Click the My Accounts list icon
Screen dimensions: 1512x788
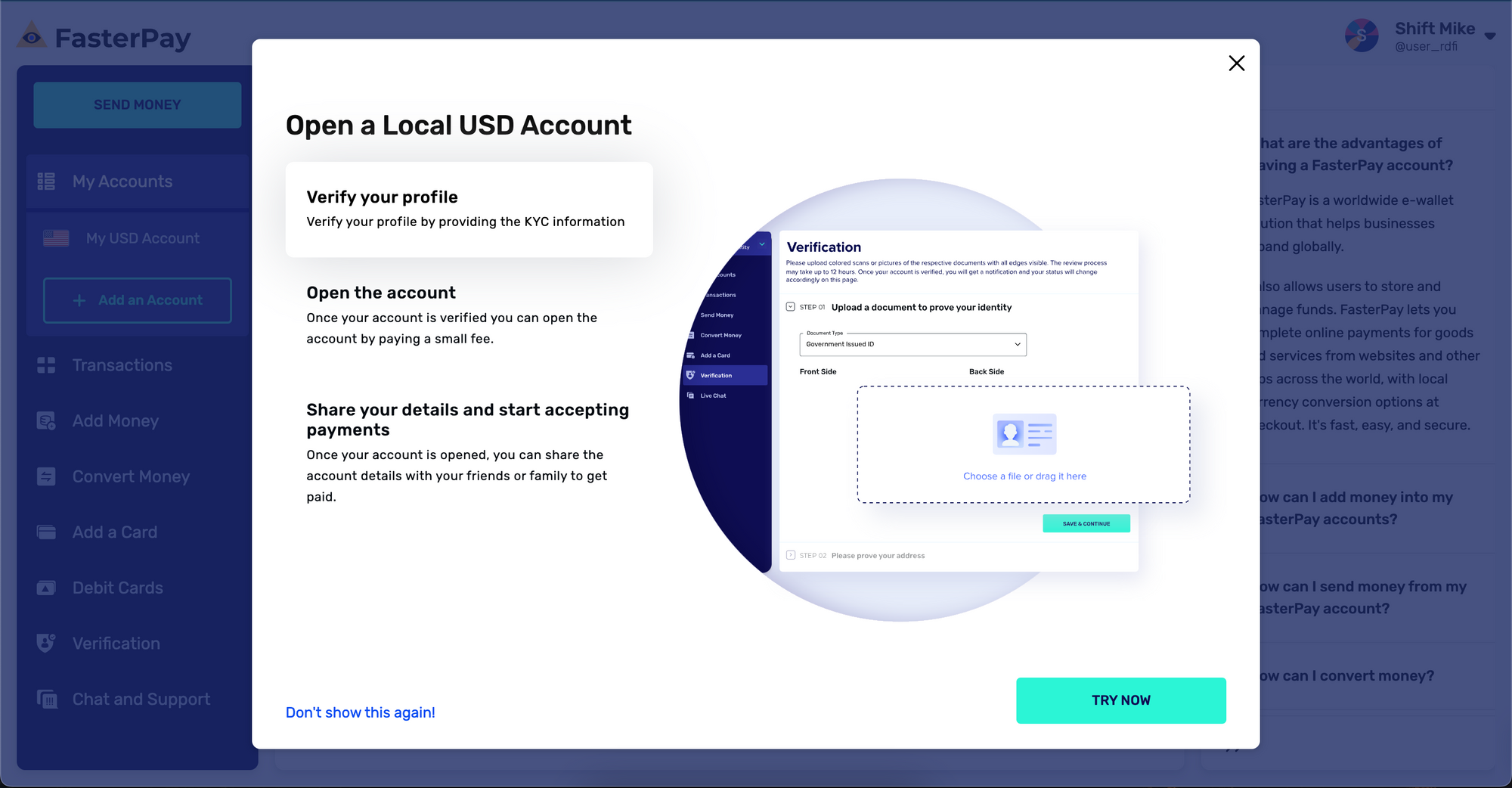point(46,181)
